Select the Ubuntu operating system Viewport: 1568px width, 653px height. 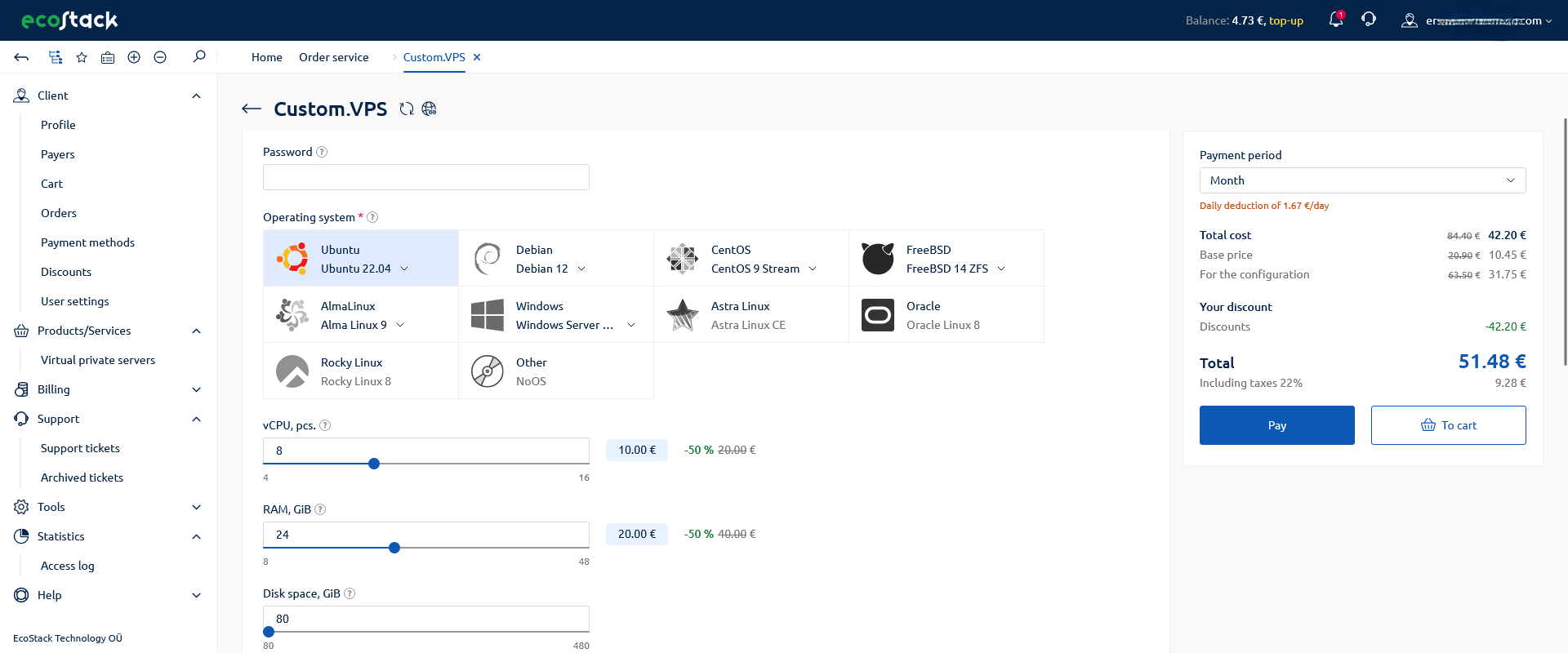coord(361,258)
